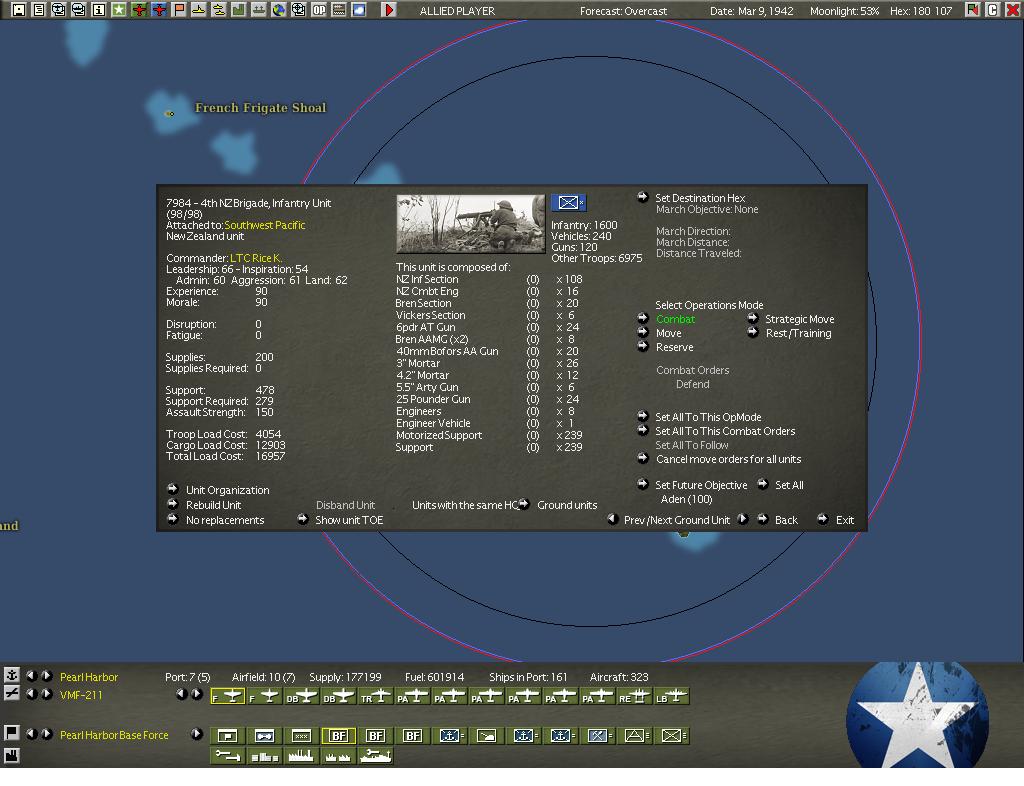
Task: Select the TR aircraft squadron icon
Action: coord(376,696)
